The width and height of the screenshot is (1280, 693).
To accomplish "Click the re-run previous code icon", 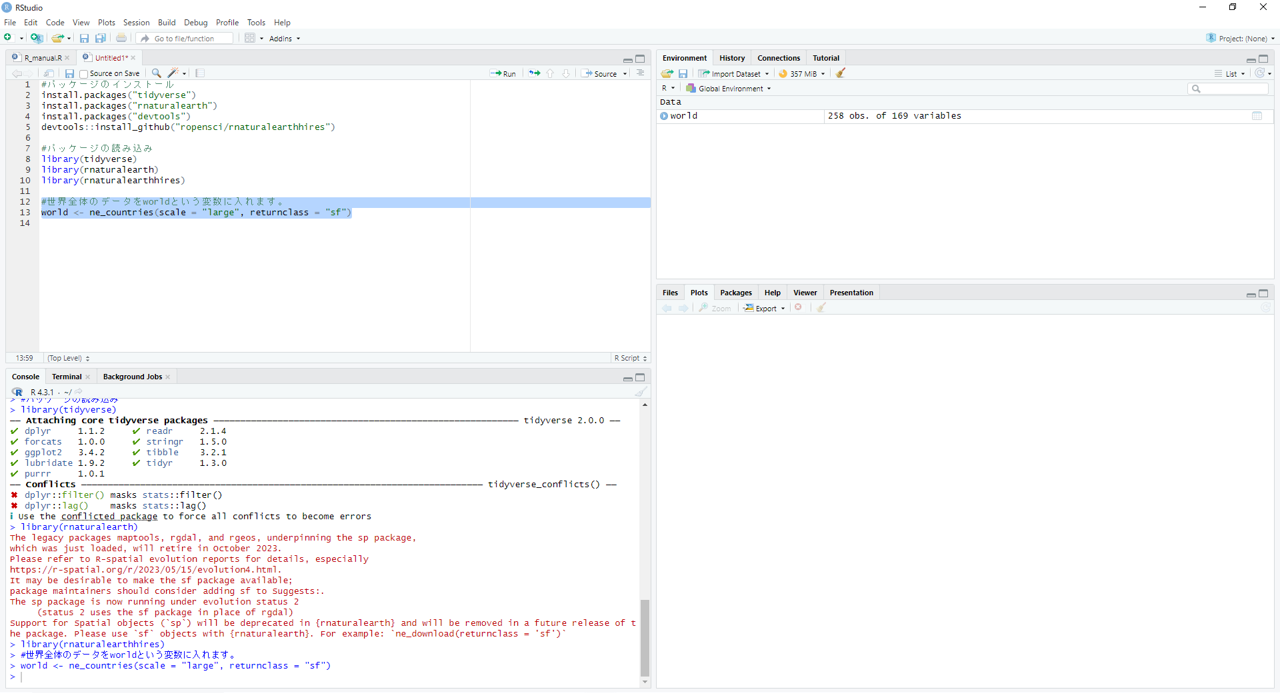I will [x=534, y=73].
